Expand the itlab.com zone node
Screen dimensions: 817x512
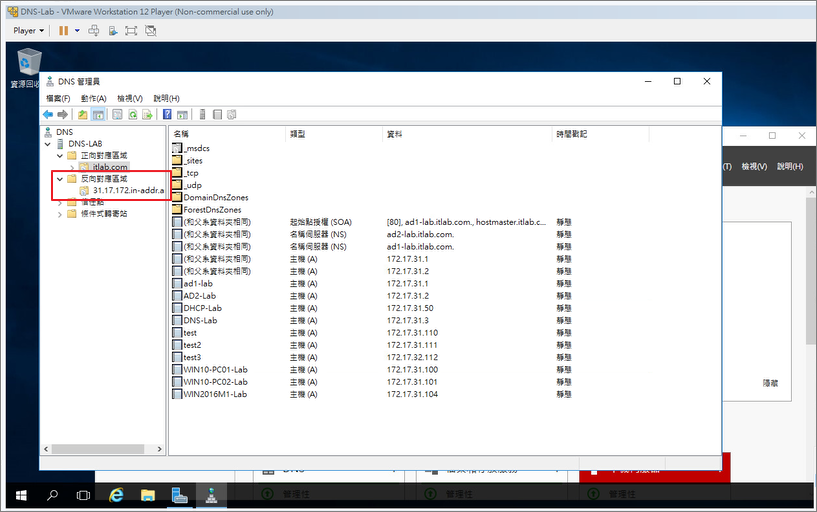point(72,168)
